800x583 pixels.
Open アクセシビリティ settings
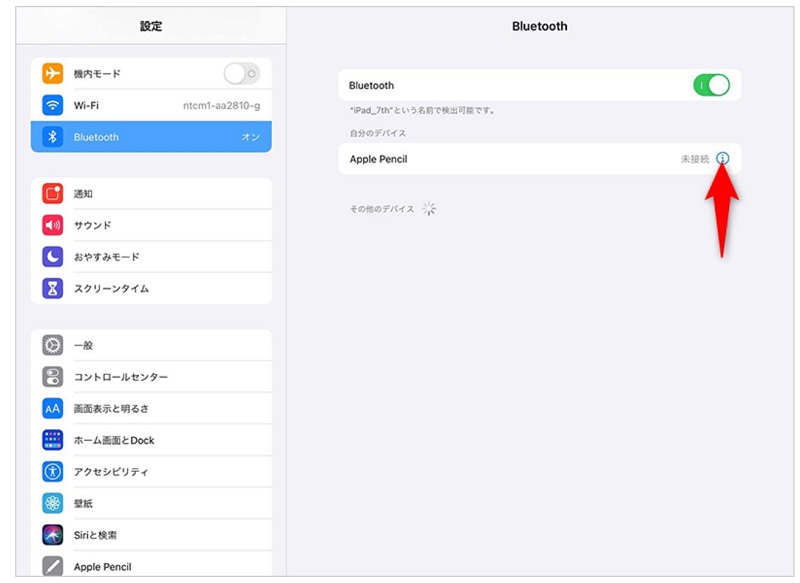tap(151, 472)
